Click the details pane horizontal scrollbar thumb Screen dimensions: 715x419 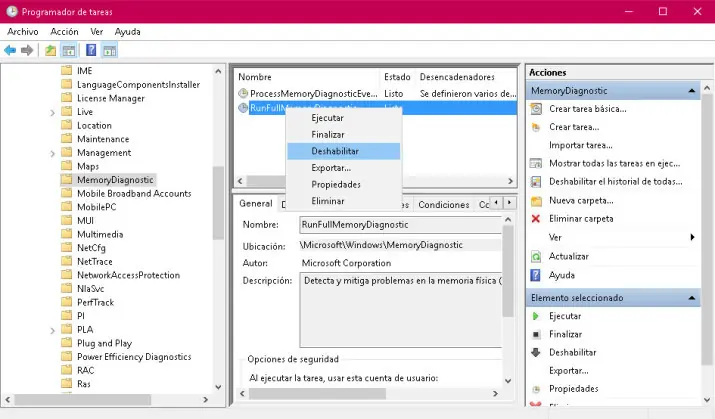(317, 393)
